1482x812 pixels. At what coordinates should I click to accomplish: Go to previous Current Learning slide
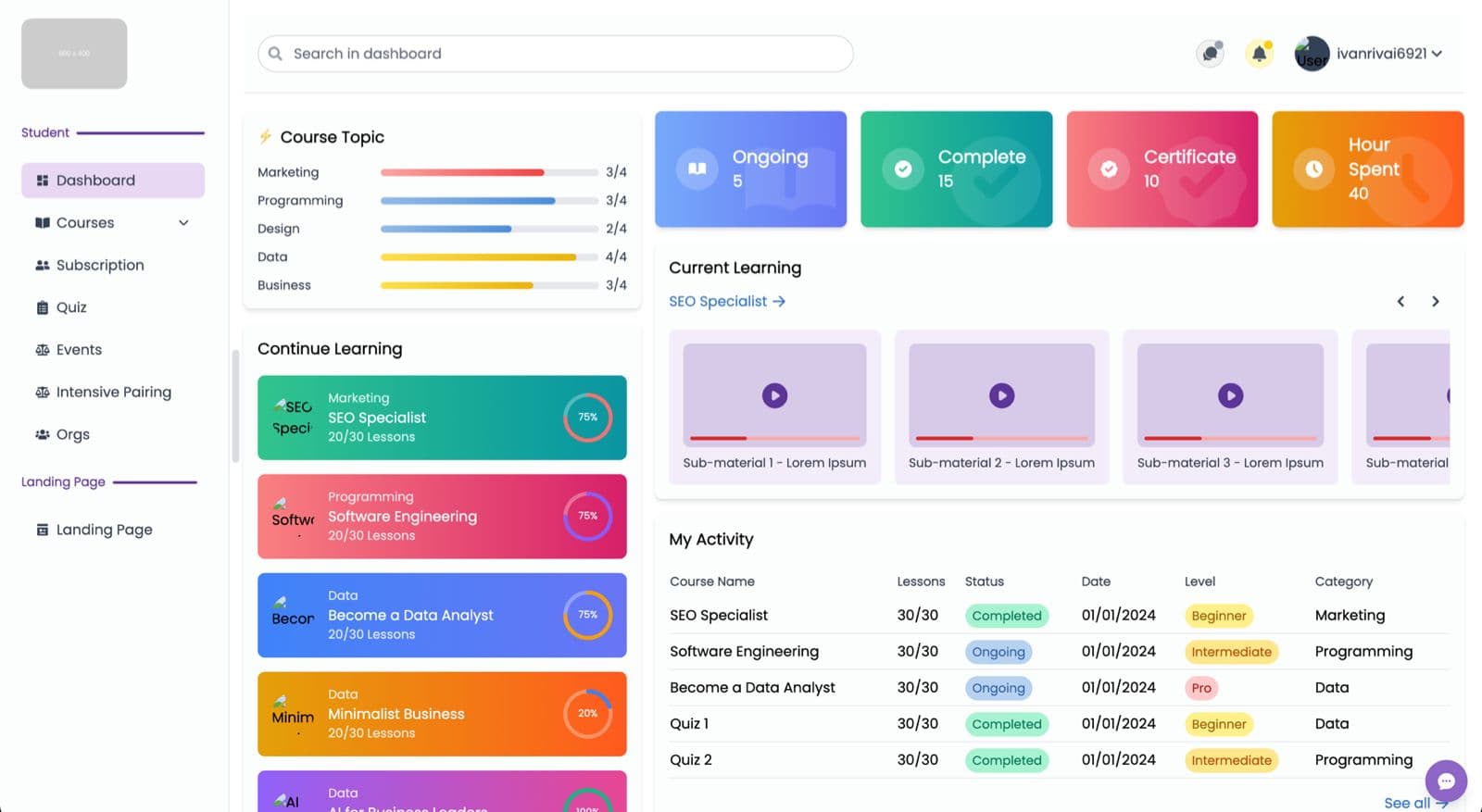(x=1400, y=302)
